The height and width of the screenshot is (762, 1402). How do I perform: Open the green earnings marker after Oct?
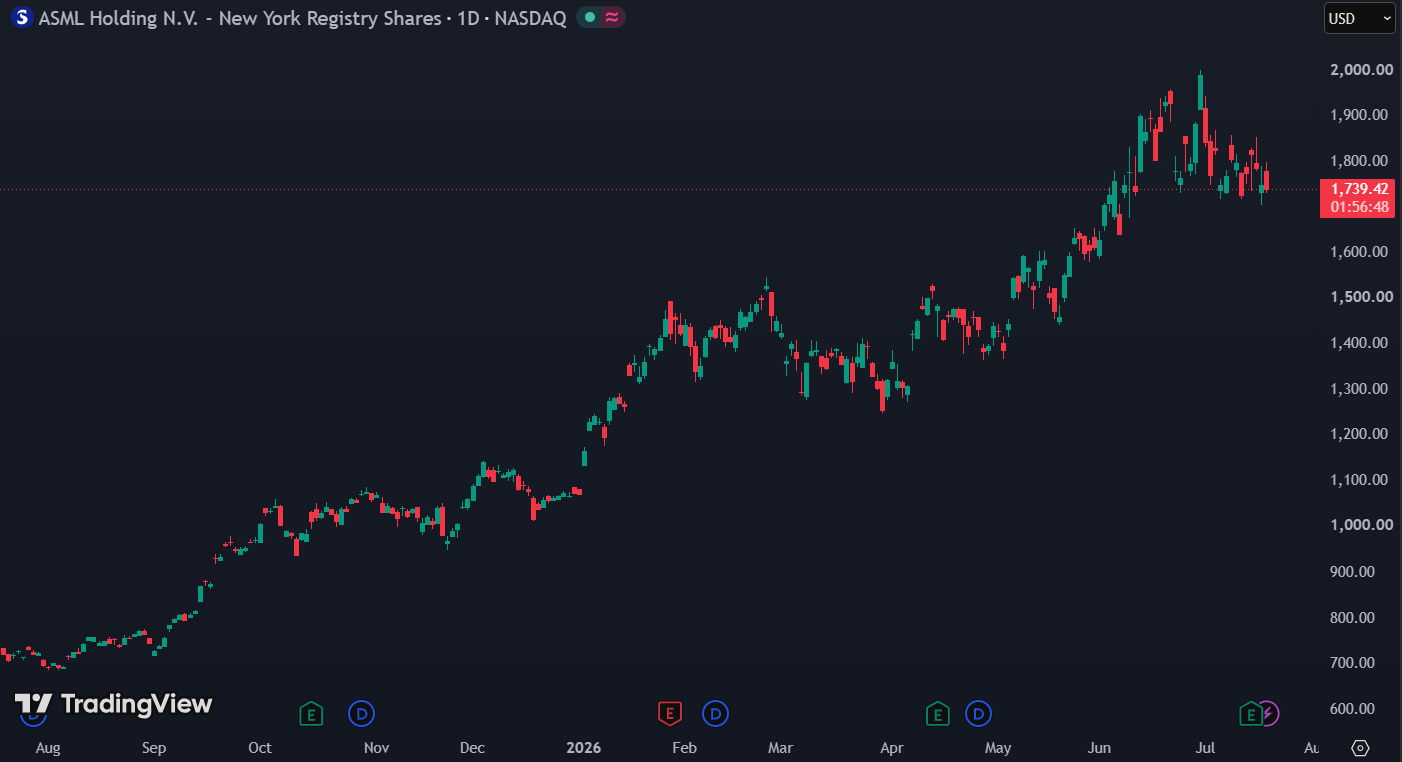click(x=313, y=714)
